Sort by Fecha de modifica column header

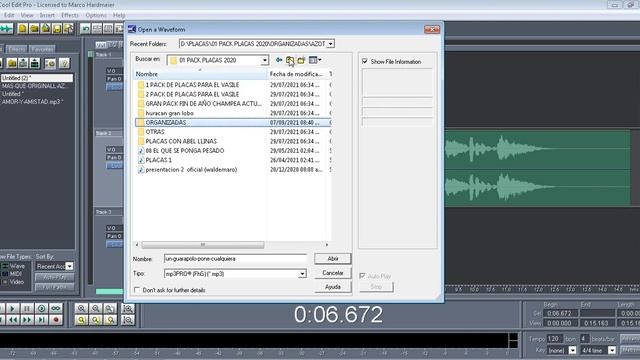pyautogui.click(x=297, y=74)
